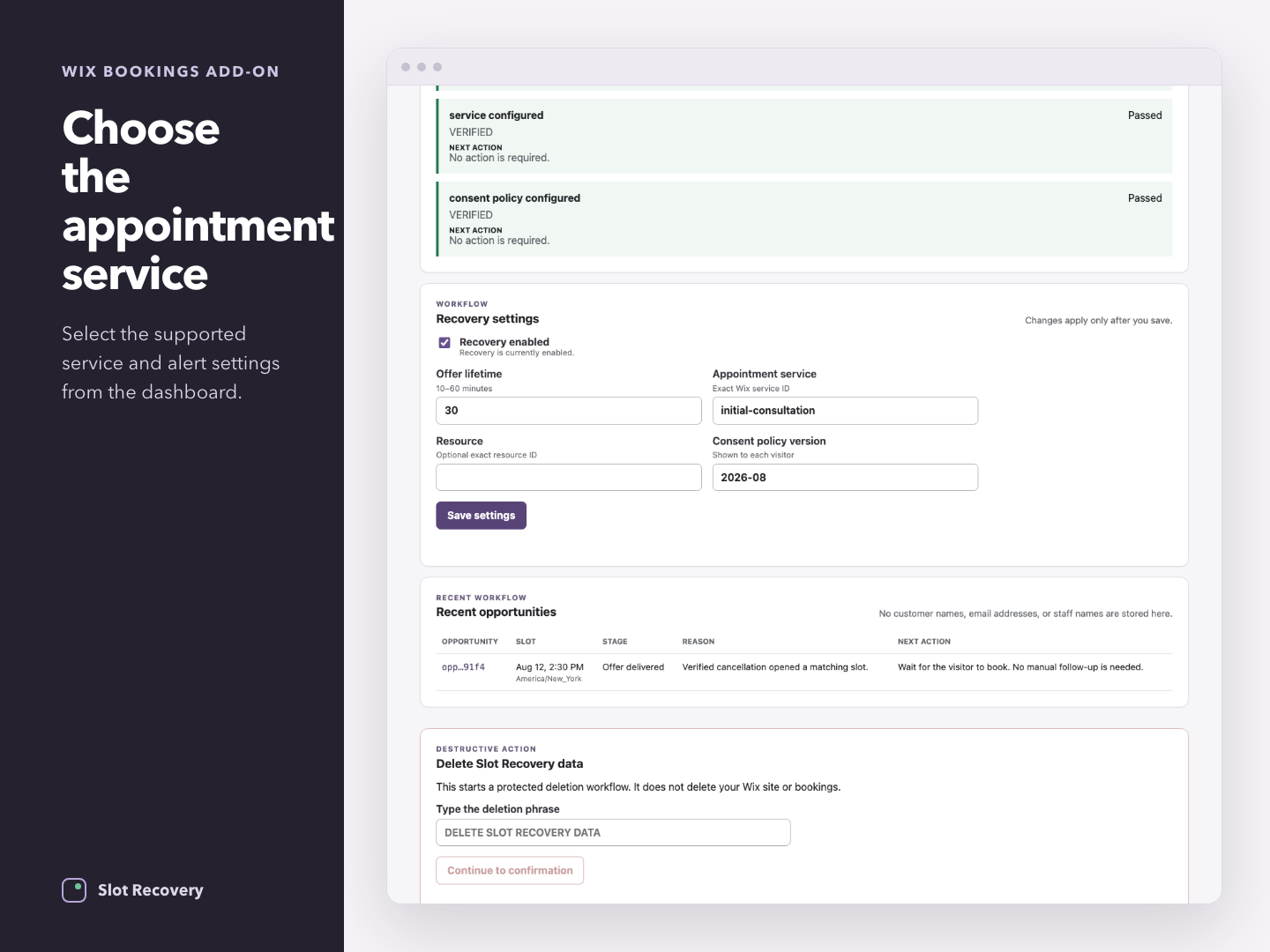Click the Save settings button
The image size is (1270, 952).
(x=481, y=516)
